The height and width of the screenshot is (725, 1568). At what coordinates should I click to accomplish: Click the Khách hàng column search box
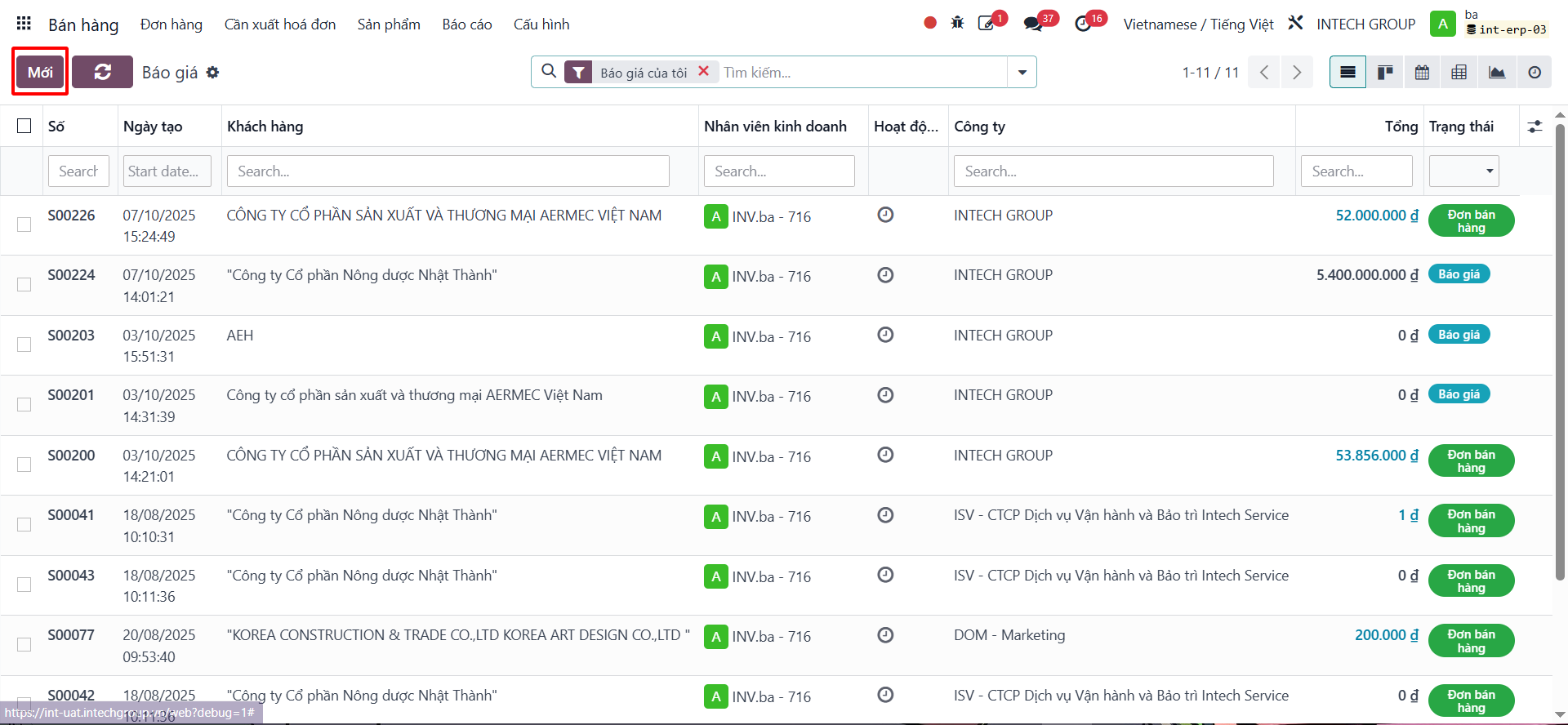pyautogui.click(x=448, y=171)
